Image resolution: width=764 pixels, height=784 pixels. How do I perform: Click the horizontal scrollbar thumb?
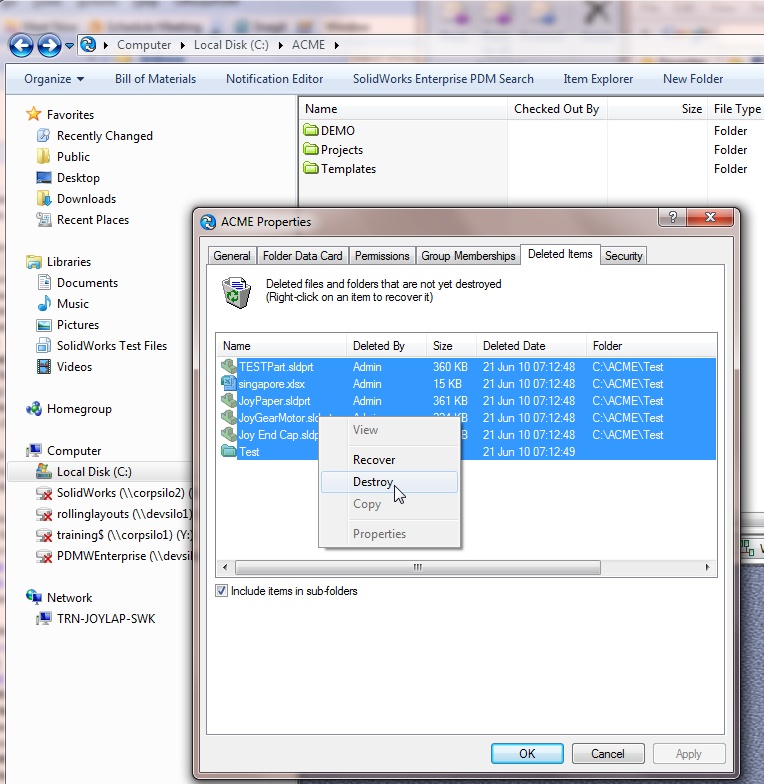point(418,568)
